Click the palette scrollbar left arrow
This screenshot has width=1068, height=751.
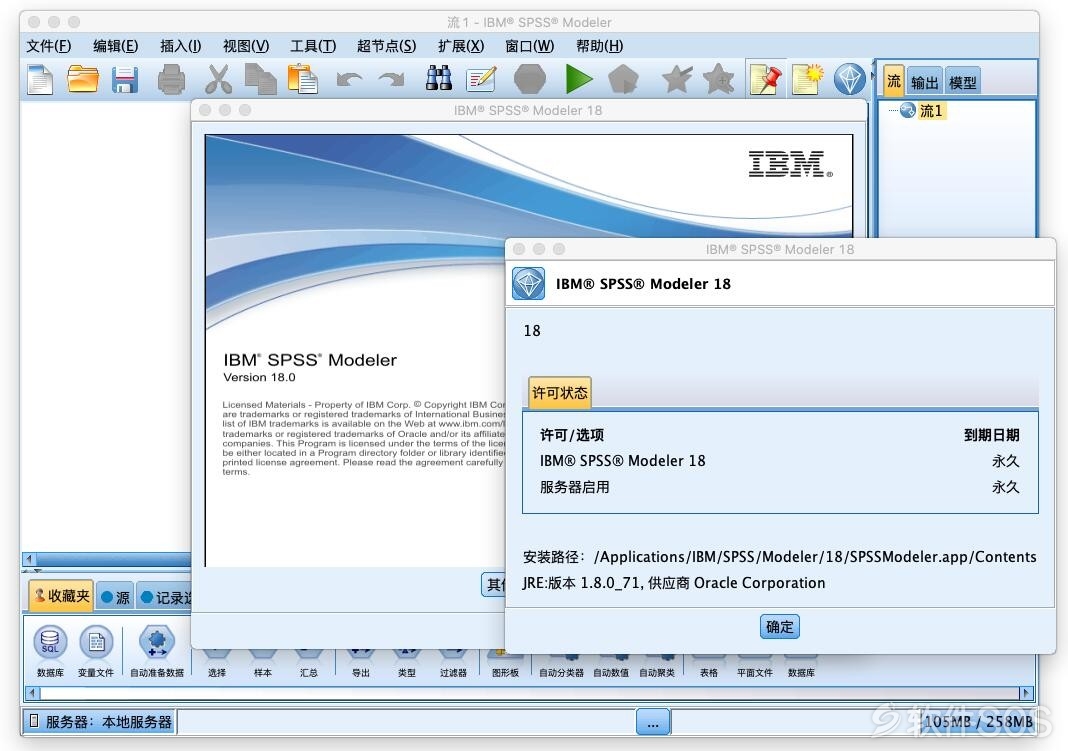tap(31, 693)
